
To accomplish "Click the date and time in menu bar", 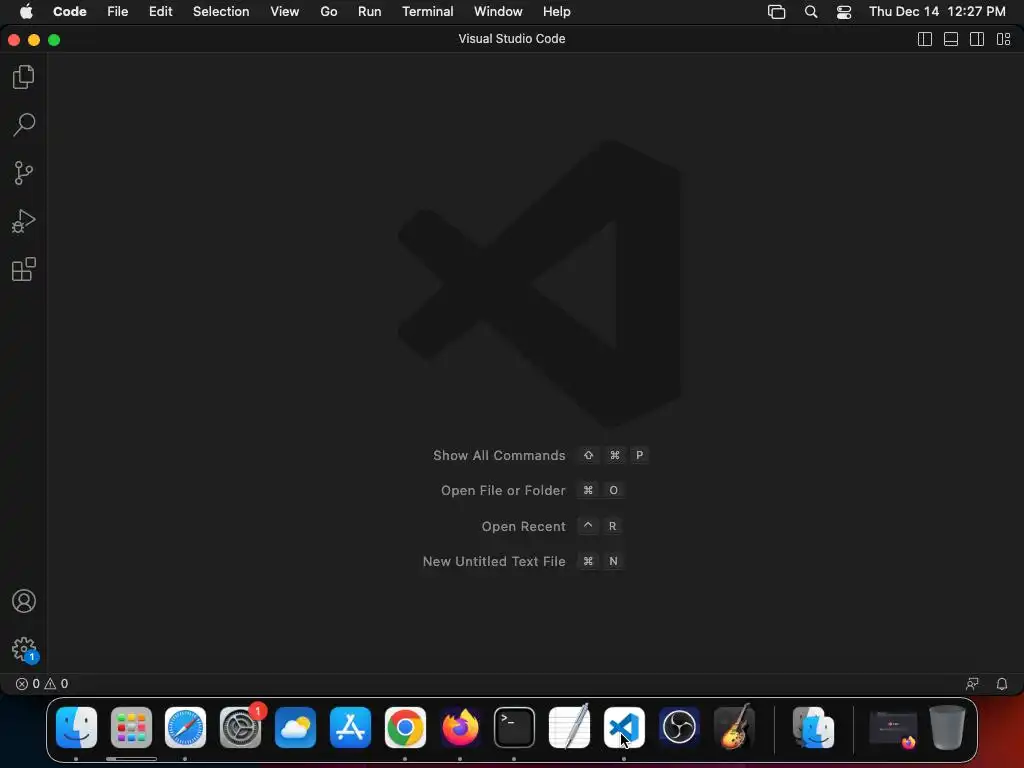I will pyautogui.click(x=937, y=12).
